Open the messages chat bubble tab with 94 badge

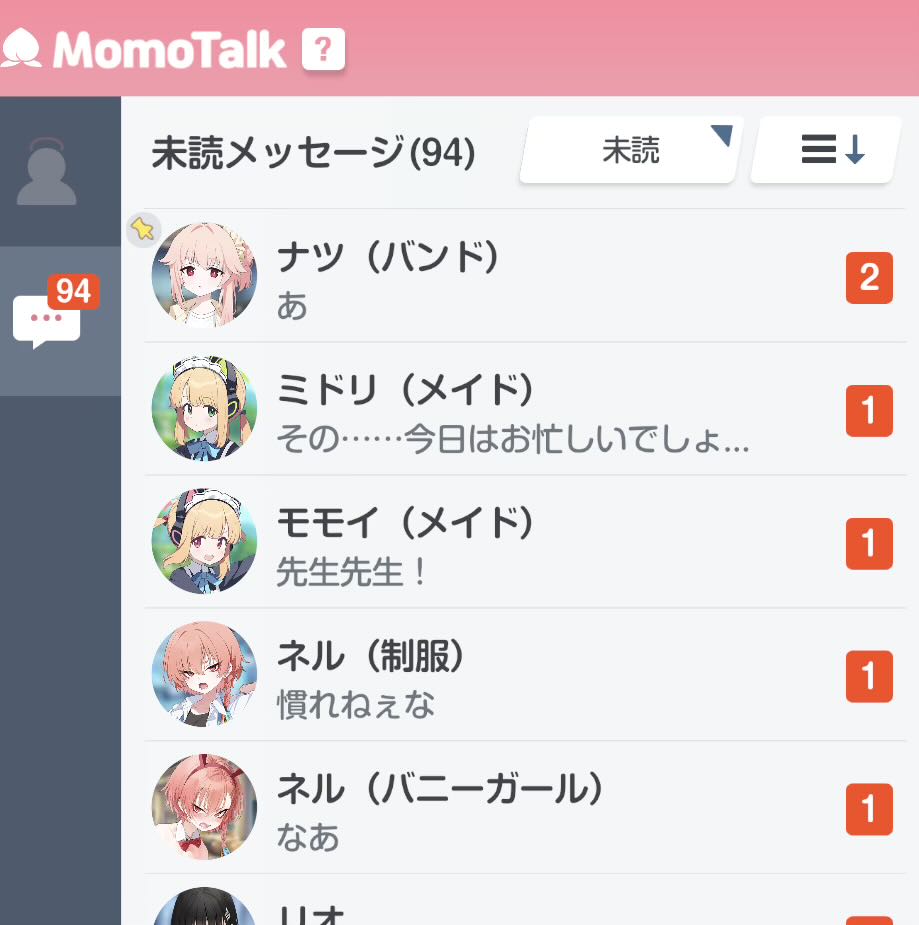[x=60, y=321]
